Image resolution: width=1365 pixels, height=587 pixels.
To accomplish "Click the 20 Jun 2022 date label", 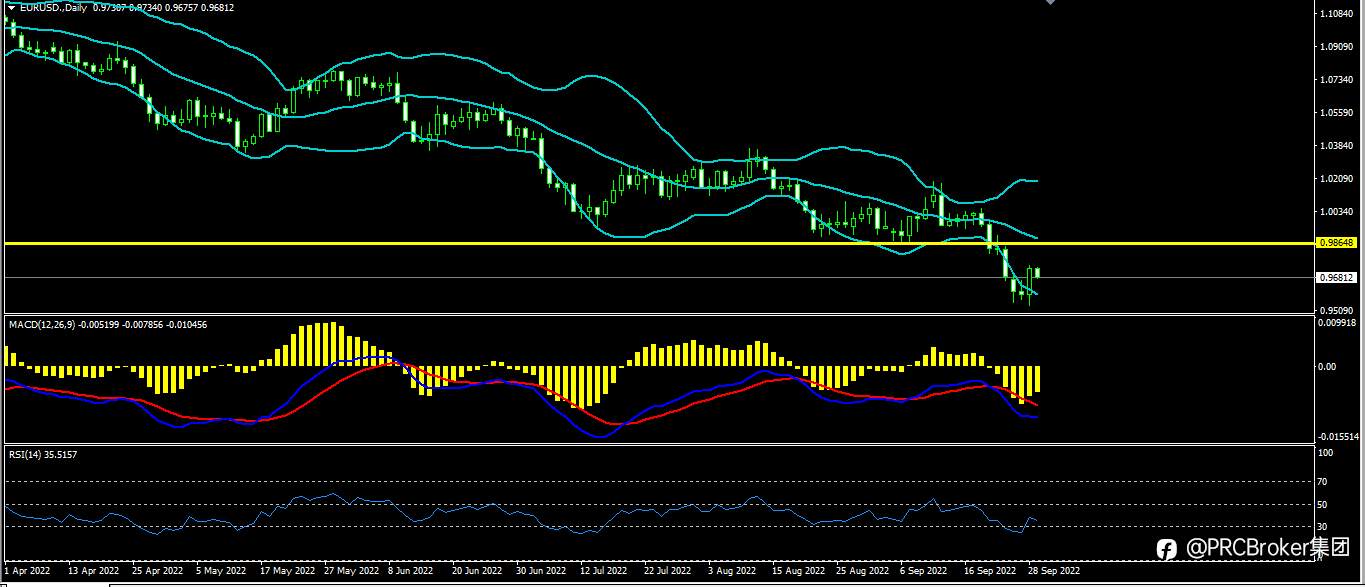I will coord(476,571).
